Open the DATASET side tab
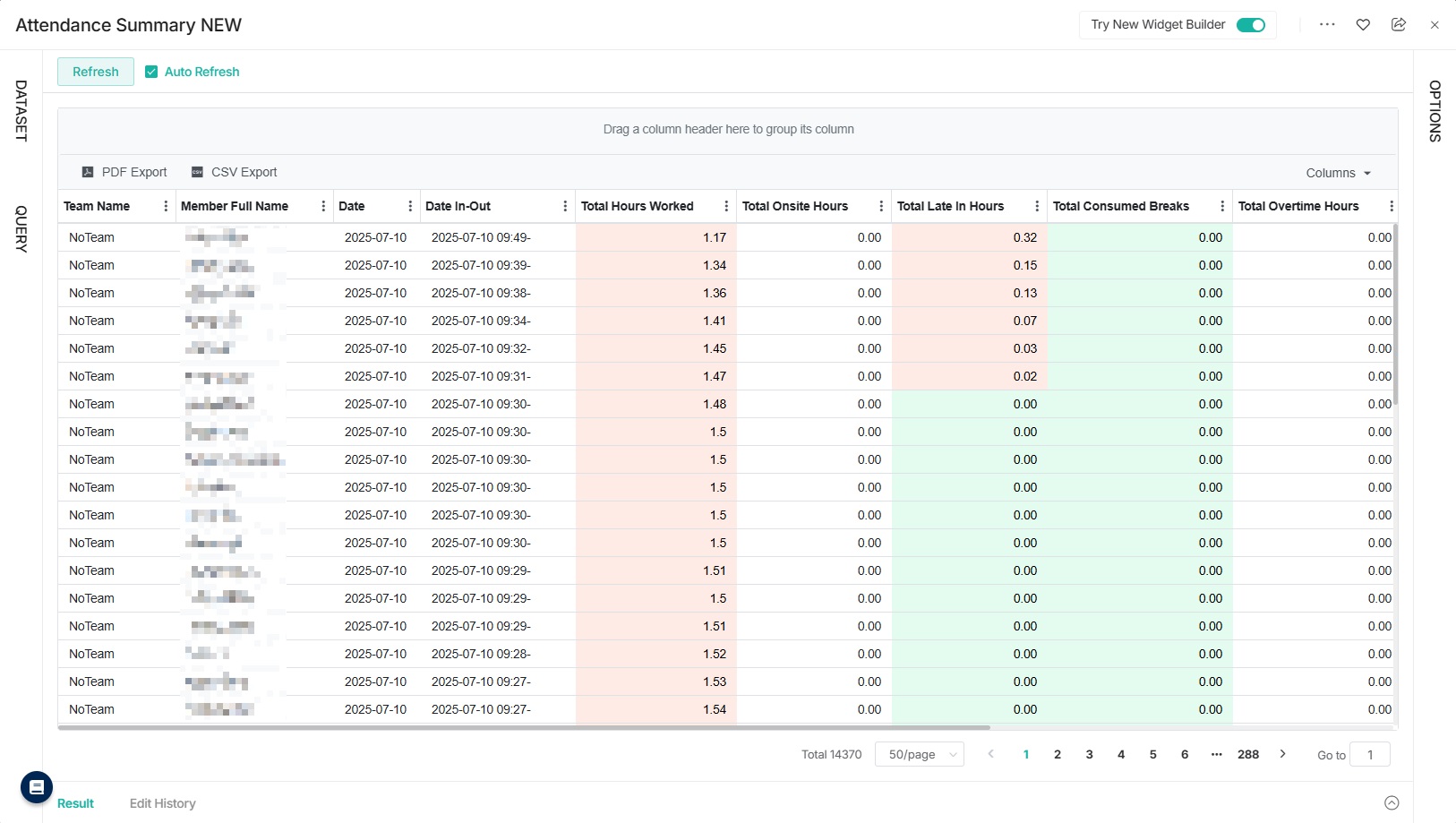This screenshot has width=1456, height=823. tap(21, 110)
